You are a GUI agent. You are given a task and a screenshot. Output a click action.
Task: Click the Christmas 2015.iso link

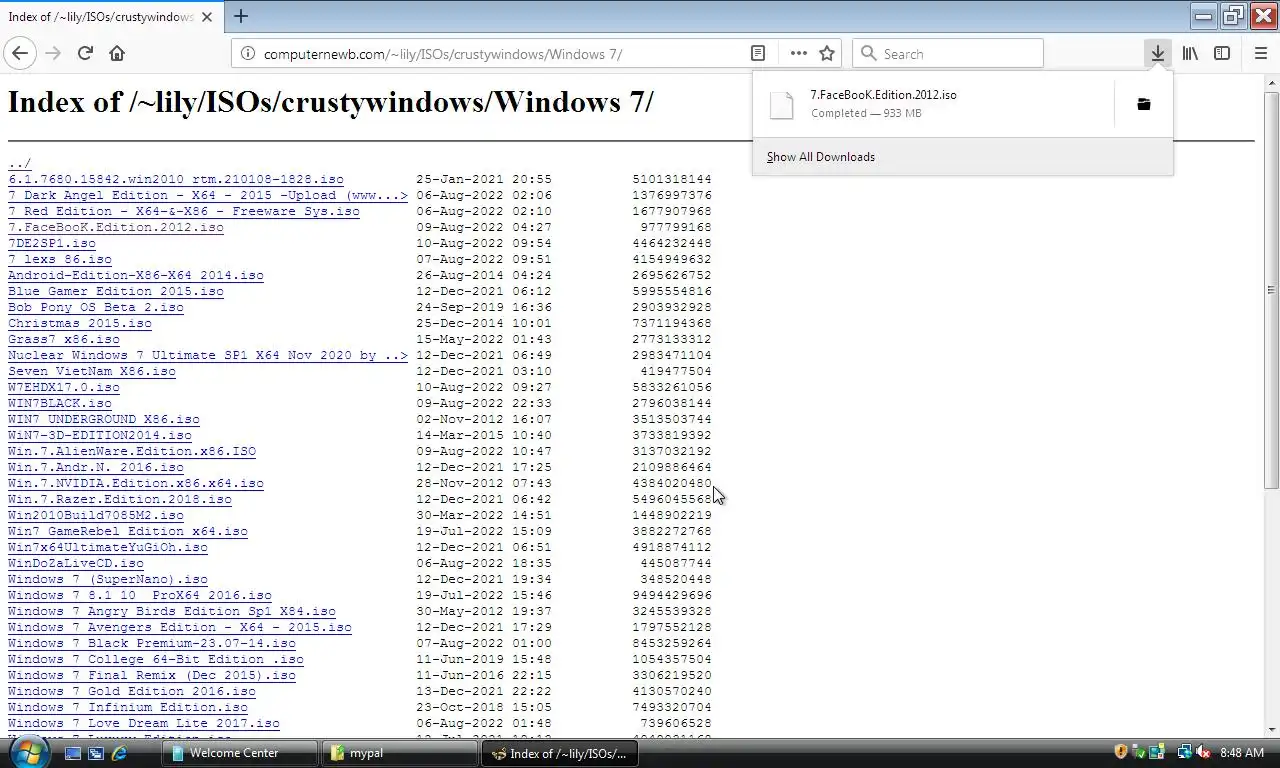79,323
